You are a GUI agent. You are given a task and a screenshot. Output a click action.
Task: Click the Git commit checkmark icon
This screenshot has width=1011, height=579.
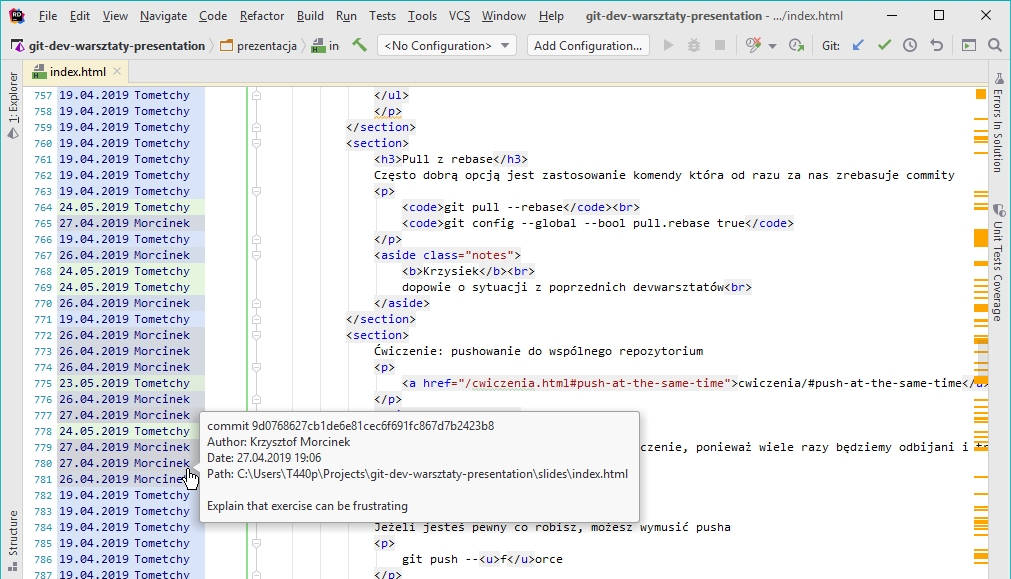click(884, 45)
